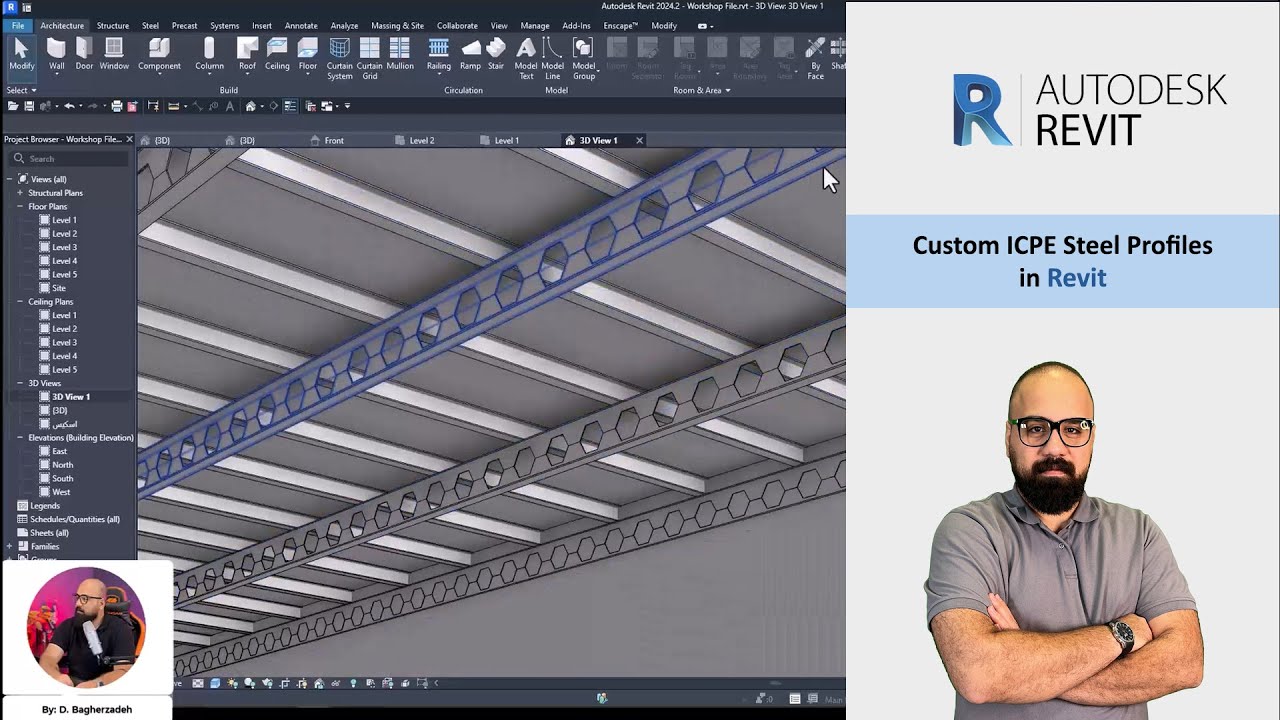1280x720 pixels.
Task: Select the Door tool
Action: click(84, 54)
